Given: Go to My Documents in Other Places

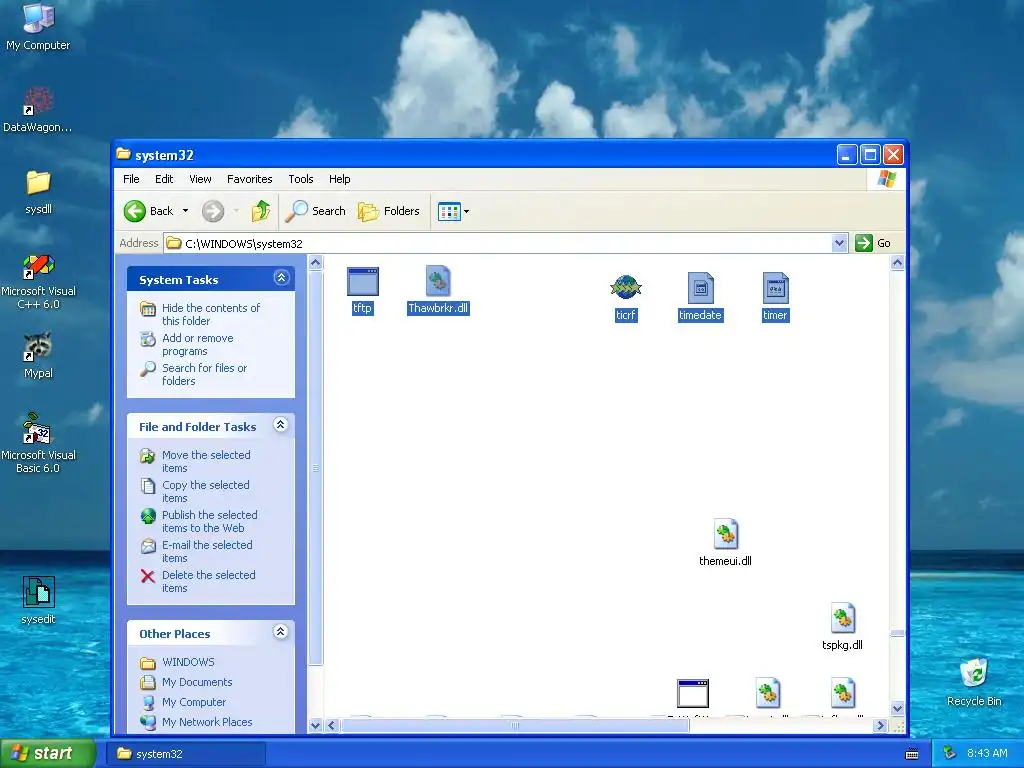Looking at the screenshot, I should tap(197, 682).
